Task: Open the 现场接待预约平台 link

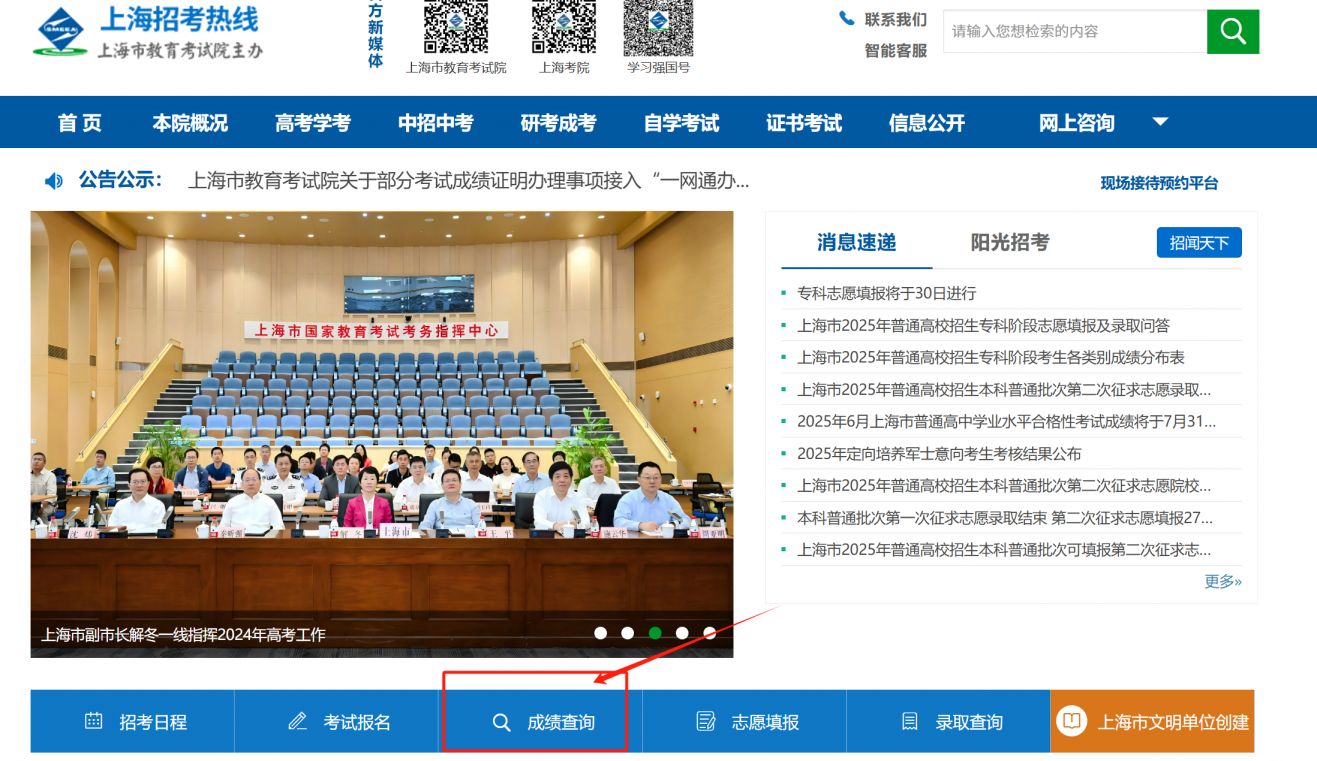Action: (x=1159, y=183)
